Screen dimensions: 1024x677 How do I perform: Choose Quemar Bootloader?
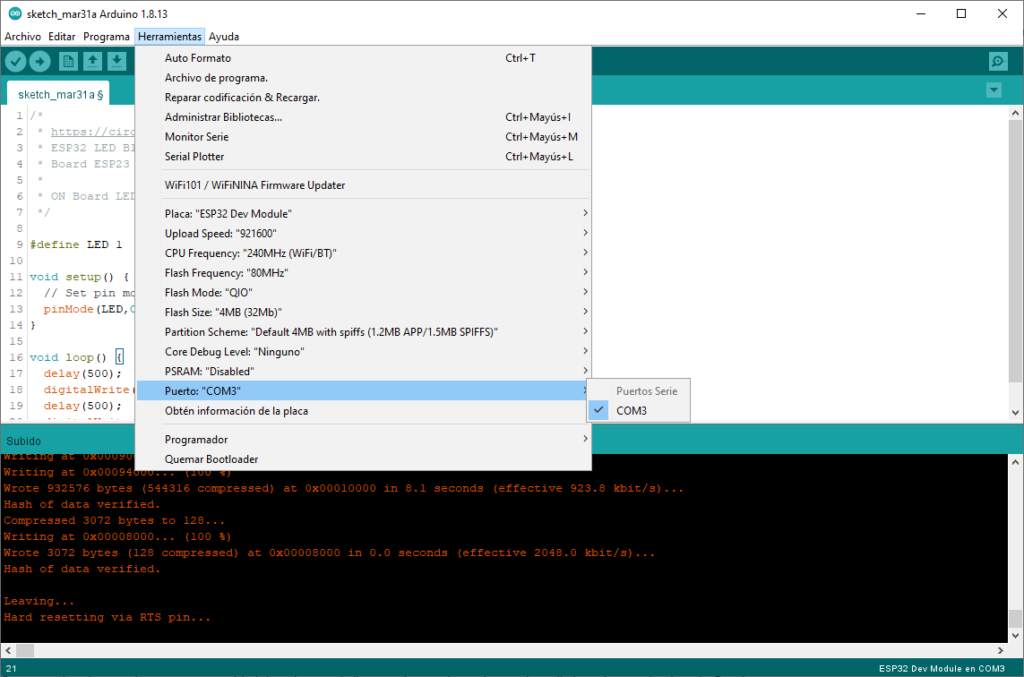coord(364,459)
